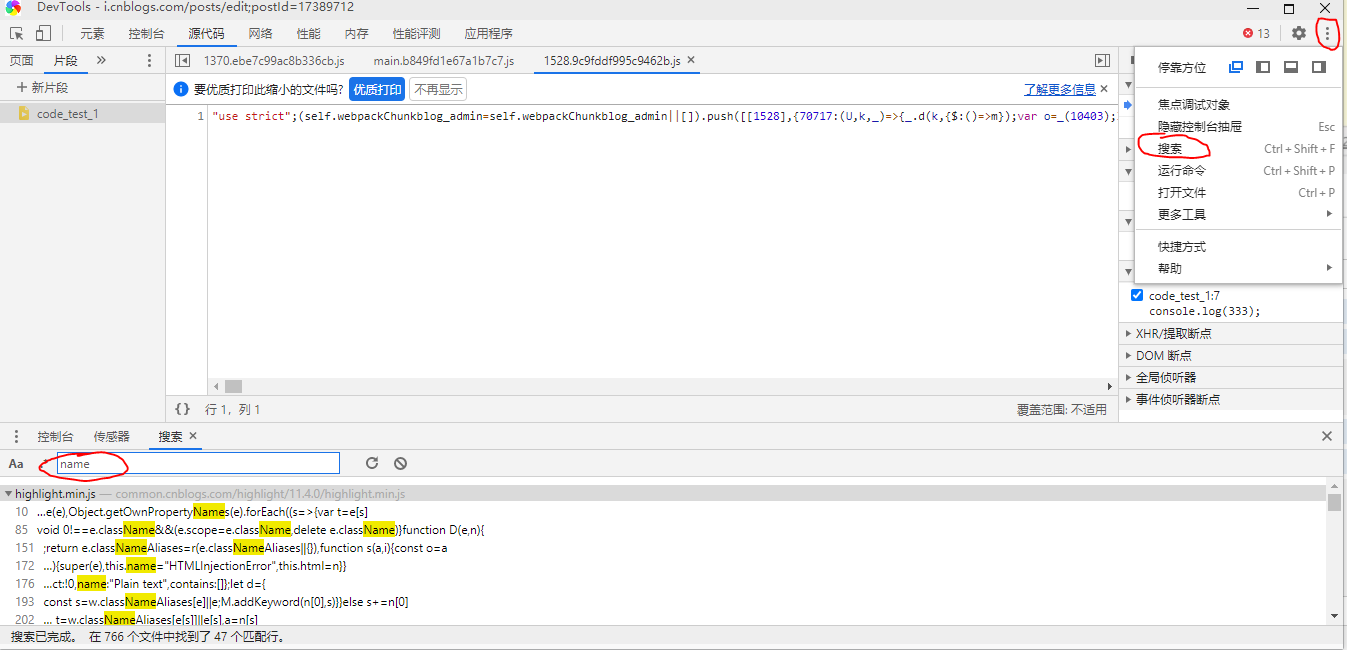Open 快捷方式 from the menu
1347x650 pixels.
pos(1238,246)
